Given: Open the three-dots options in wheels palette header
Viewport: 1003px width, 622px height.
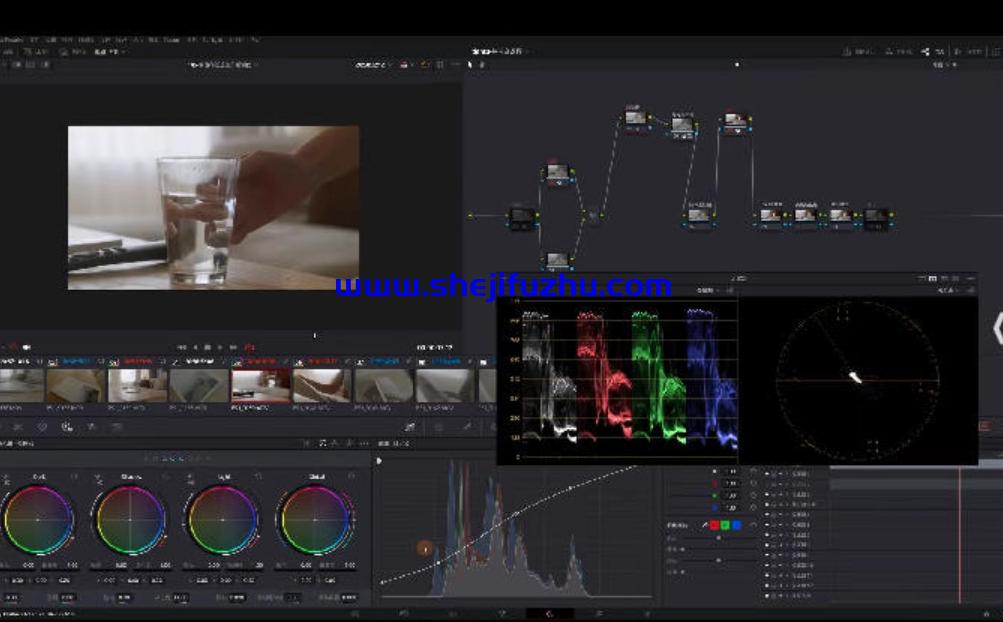Looking at the screenshot, I should pyautogui.click(x=365, y=443).
